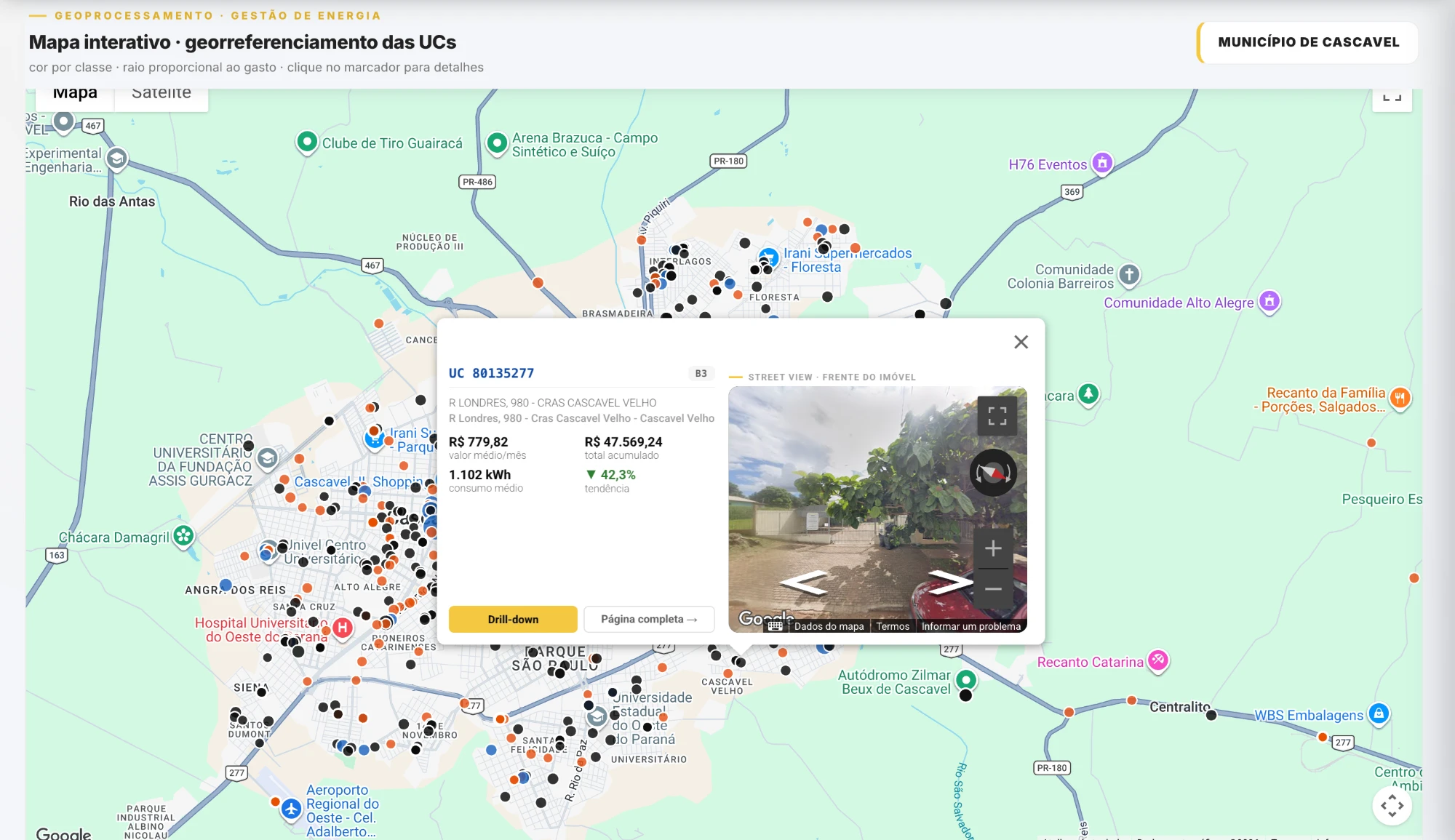Click Recanto da Família restaurant marker
Viewport: 1455px width, 840px height.
[x=1400, y=399]
